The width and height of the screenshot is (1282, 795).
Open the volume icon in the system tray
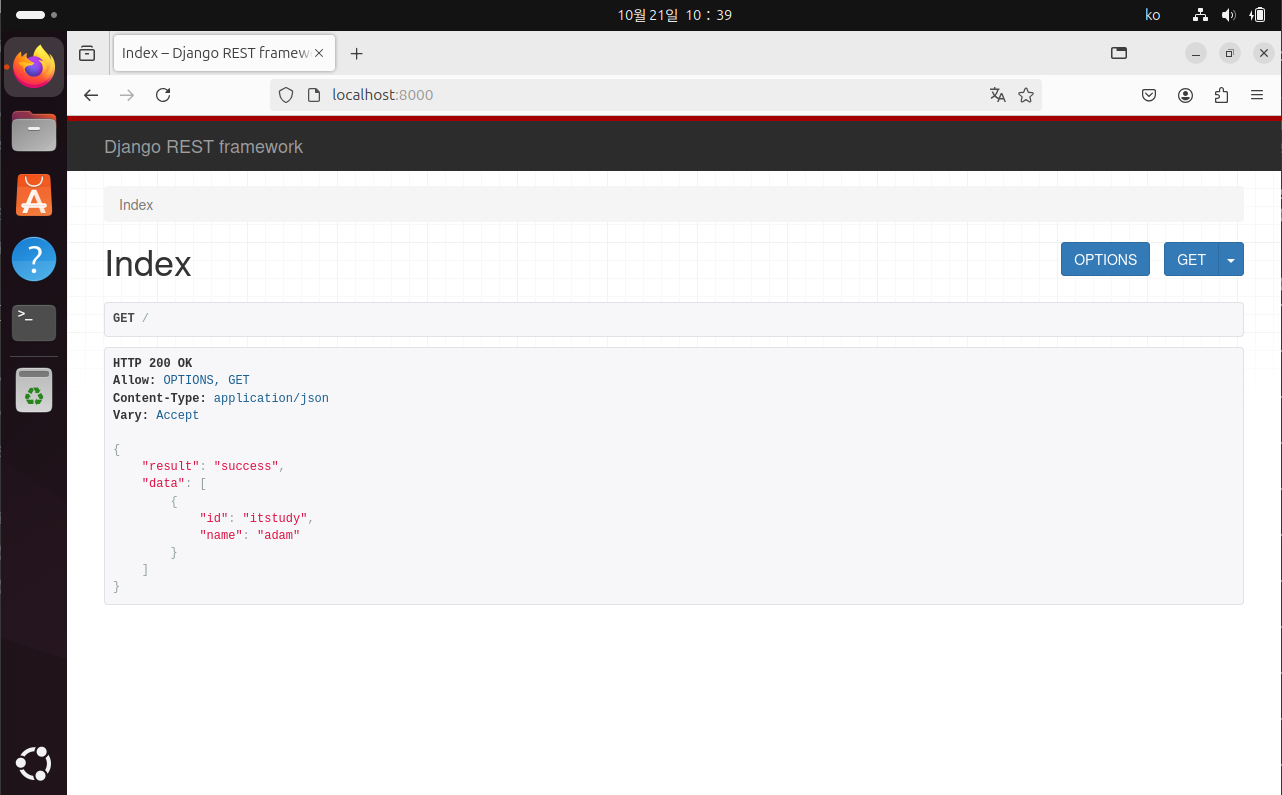(1229, 15)
